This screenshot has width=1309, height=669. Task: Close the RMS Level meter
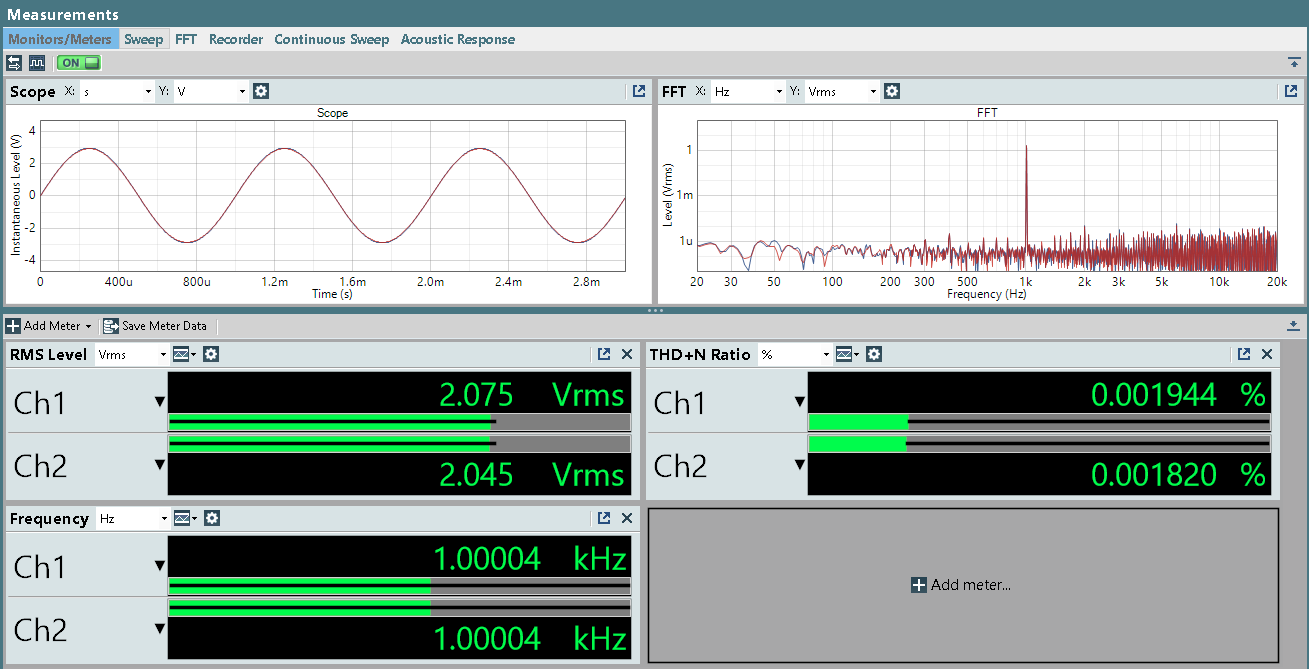(x=627, y=354)
